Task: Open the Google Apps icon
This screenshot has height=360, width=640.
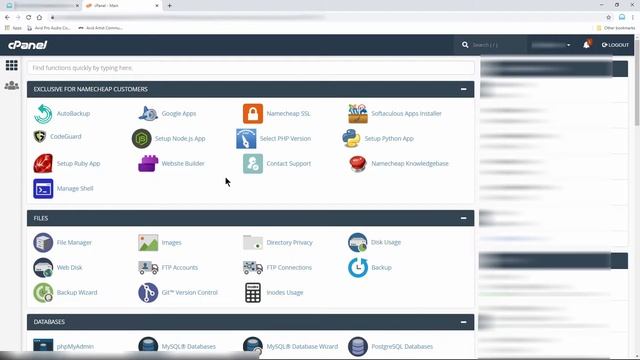Action: click(x=148, y=113)
